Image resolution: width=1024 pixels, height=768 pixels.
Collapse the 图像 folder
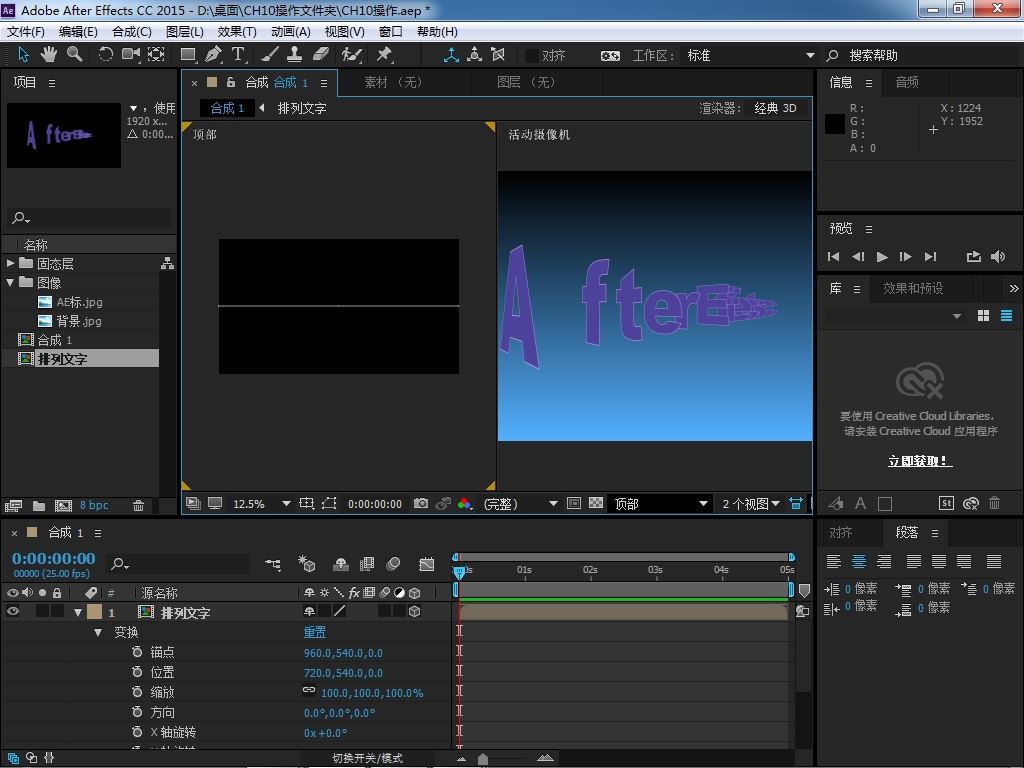(x=10, y=282)
